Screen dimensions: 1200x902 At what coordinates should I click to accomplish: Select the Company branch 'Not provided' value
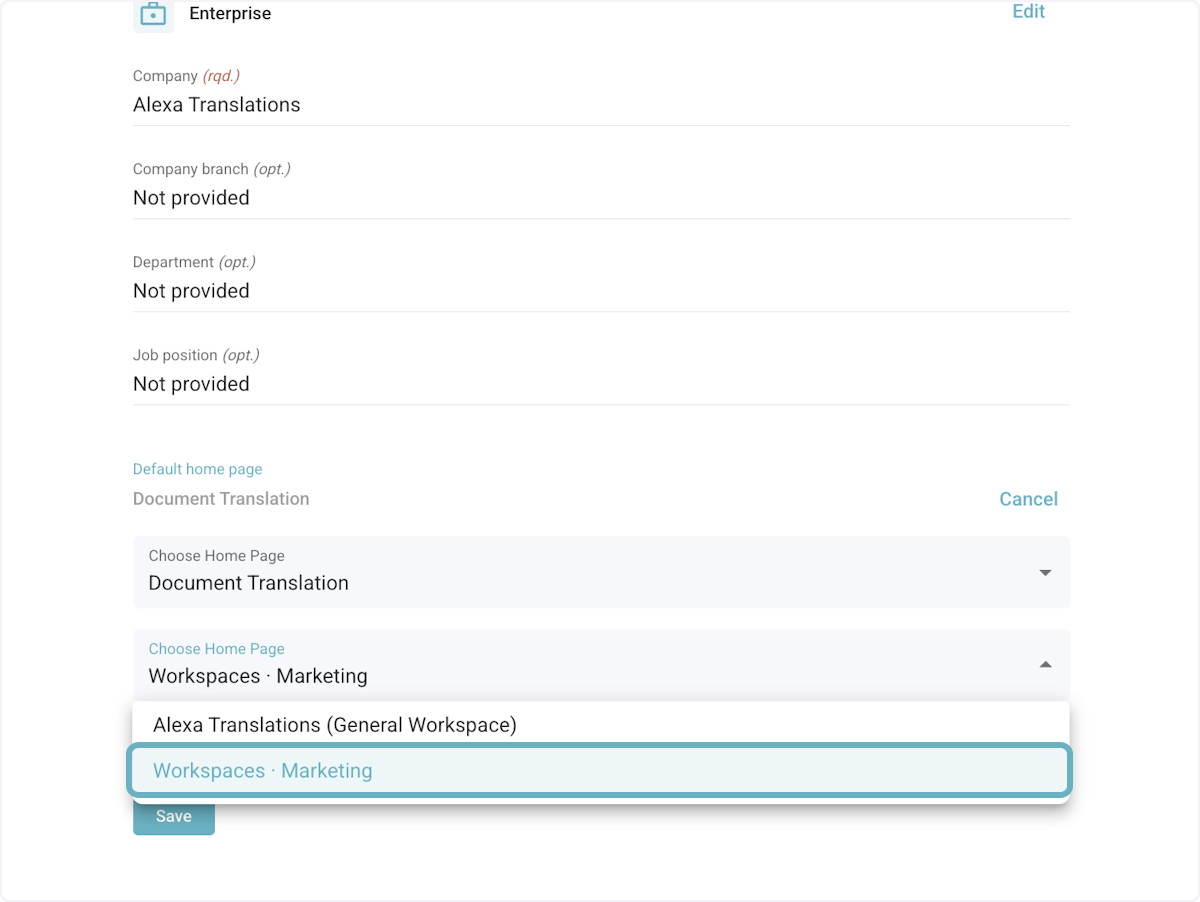pyautogui.click(x=191, y=198)
